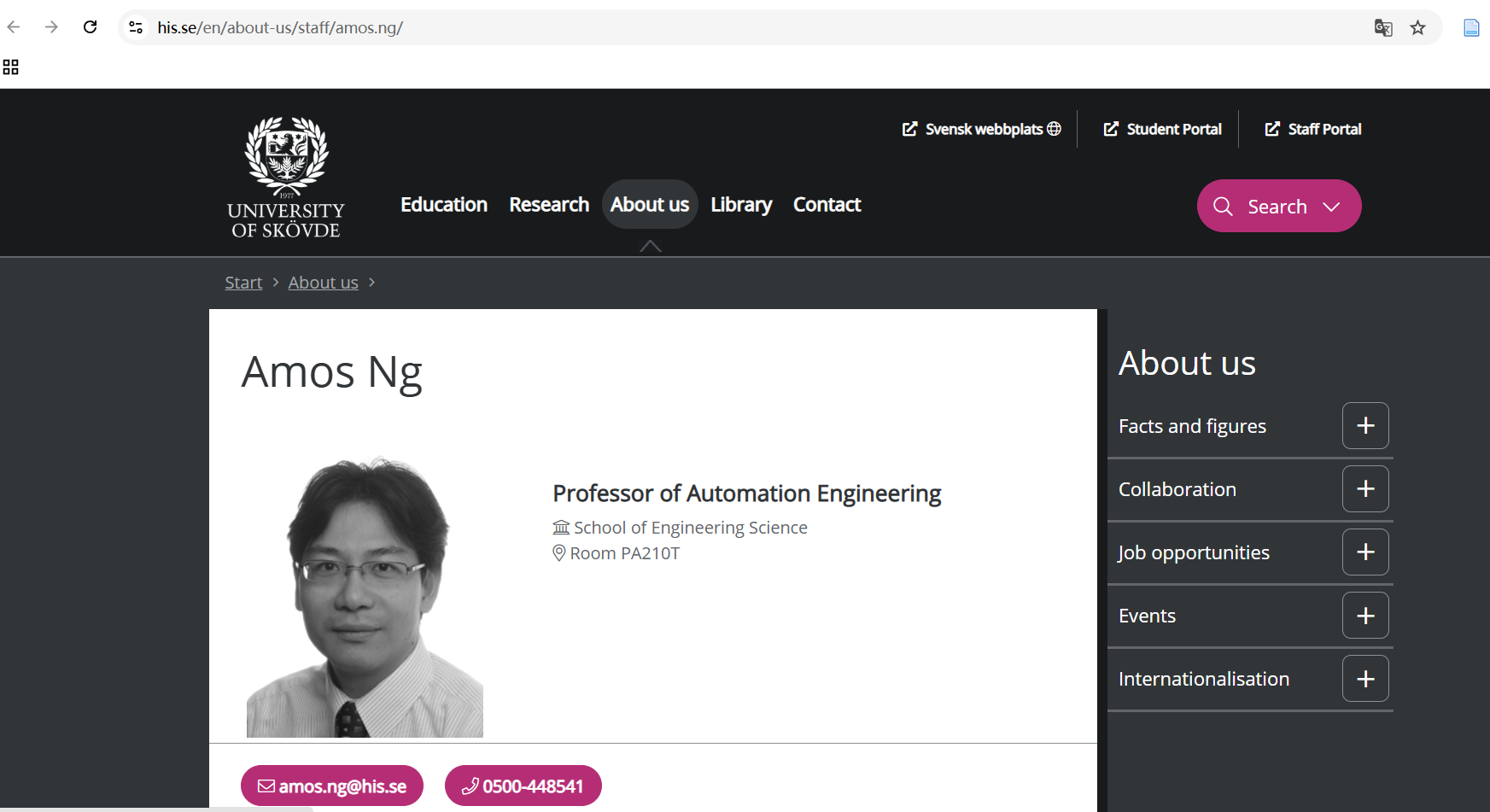Go to Start breadcrumb link
Image resolution: width=1490 pixels, height=812 pixels.
[243, 283]
